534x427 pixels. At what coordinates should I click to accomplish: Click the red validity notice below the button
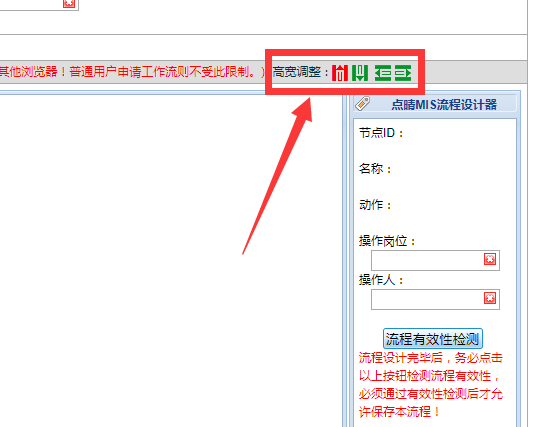(431, 385)
